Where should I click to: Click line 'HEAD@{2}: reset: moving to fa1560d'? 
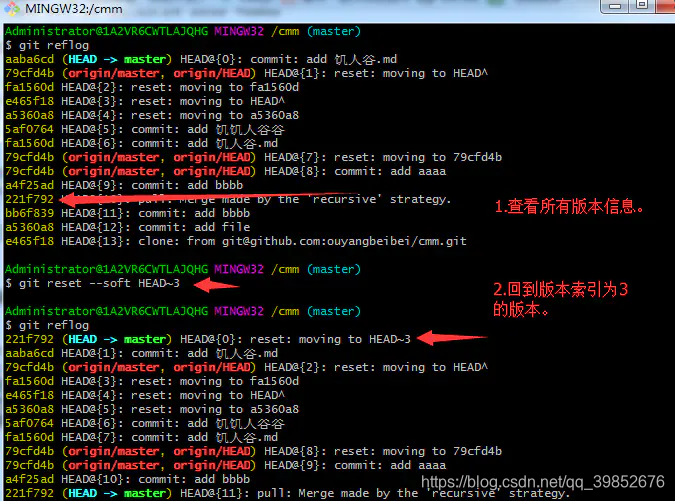tap(152, 87)
